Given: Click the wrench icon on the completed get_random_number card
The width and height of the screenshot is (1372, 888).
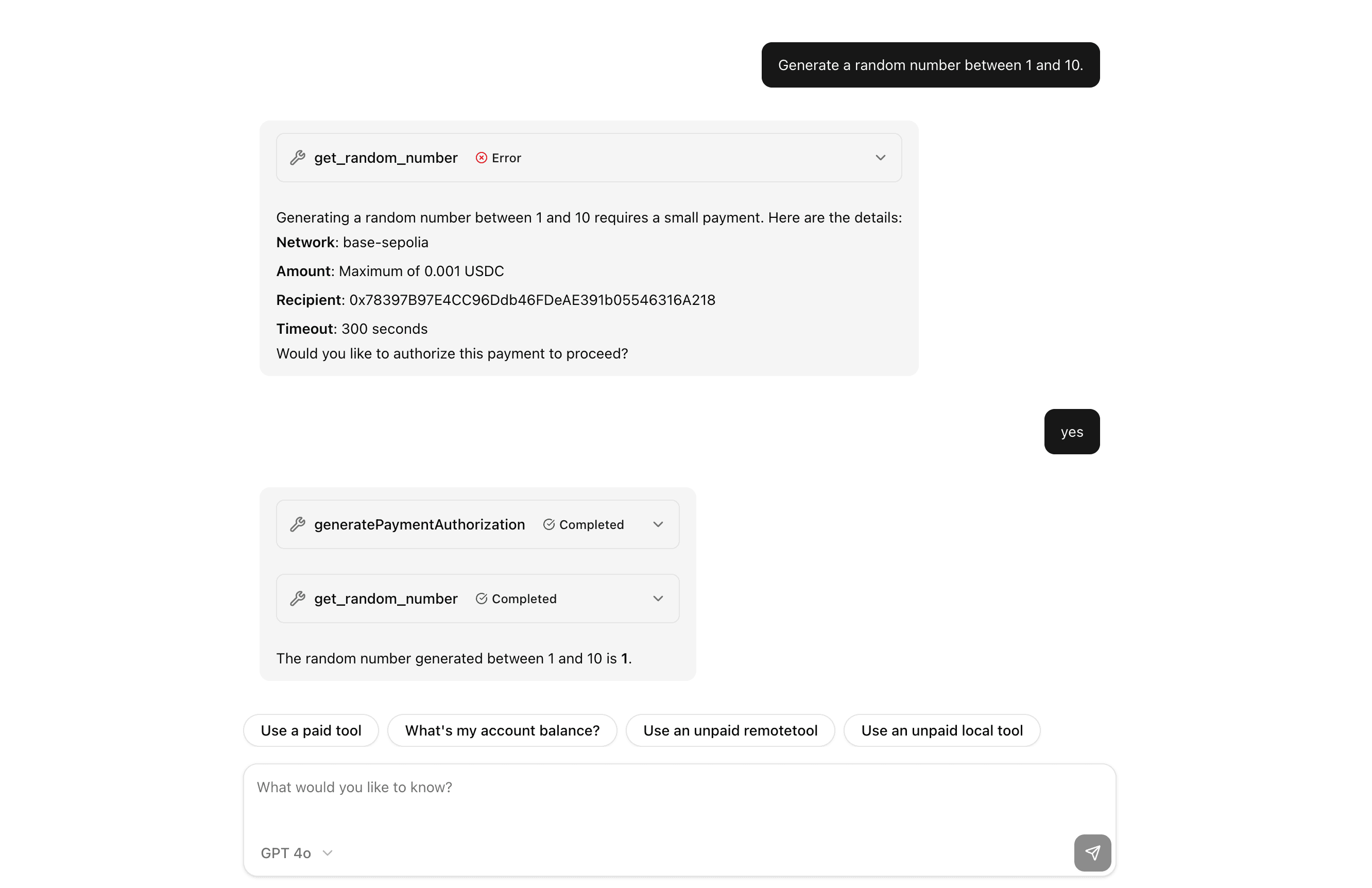Looking at the screenshot, I should coord(298,599).
